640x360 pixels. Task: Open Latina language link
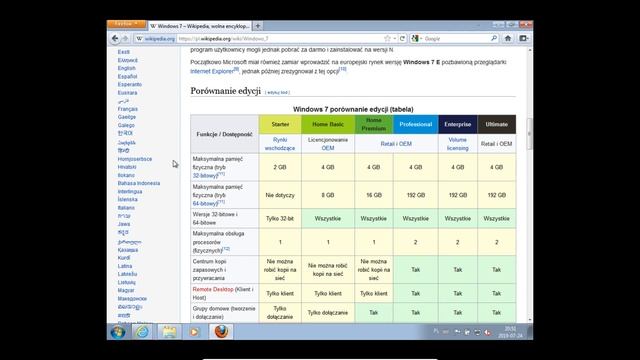[x=125, y=266]
